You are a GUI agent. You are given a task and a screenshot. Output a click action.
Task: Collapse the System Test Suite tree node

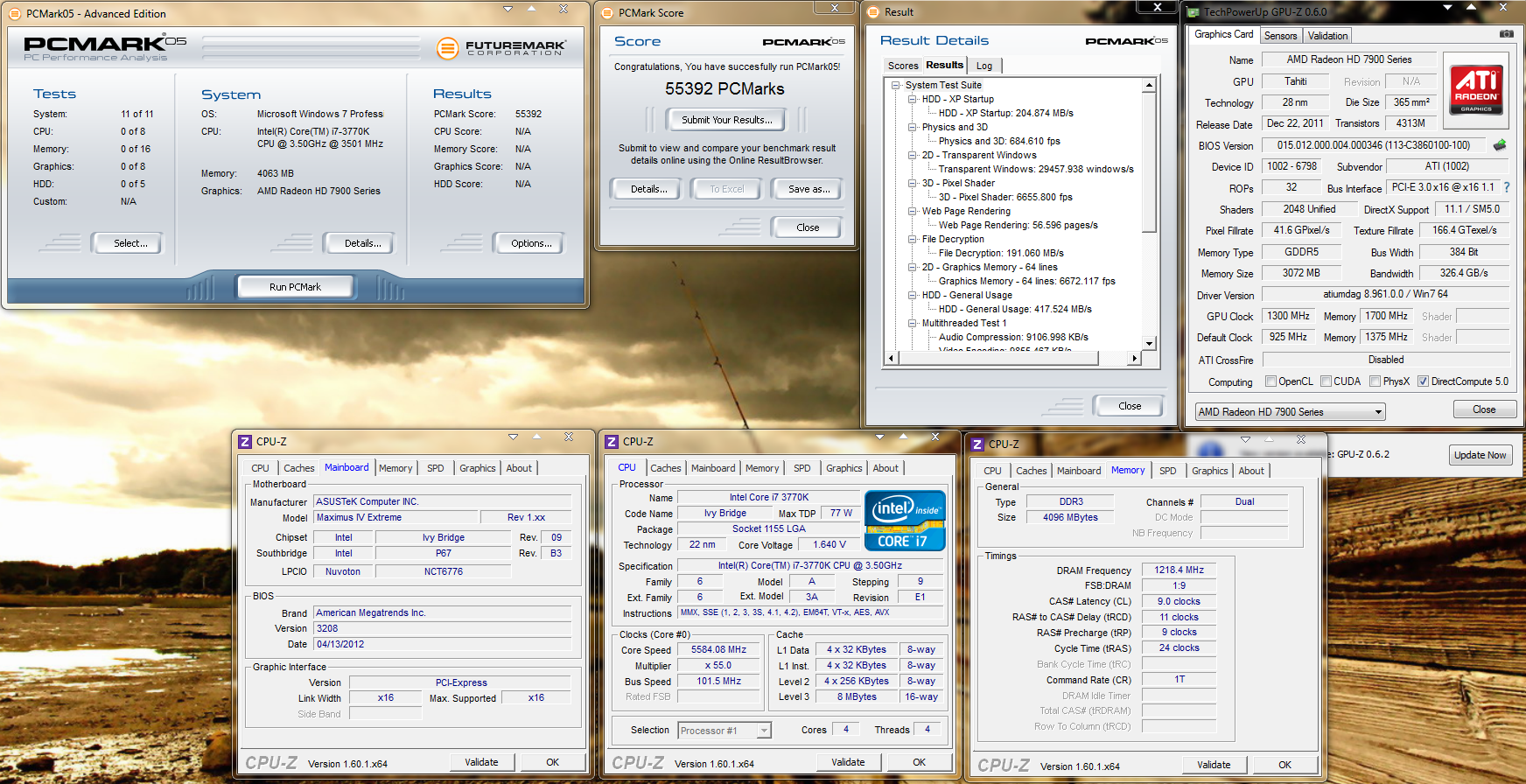pyautogui.click(x=896, y=85)
